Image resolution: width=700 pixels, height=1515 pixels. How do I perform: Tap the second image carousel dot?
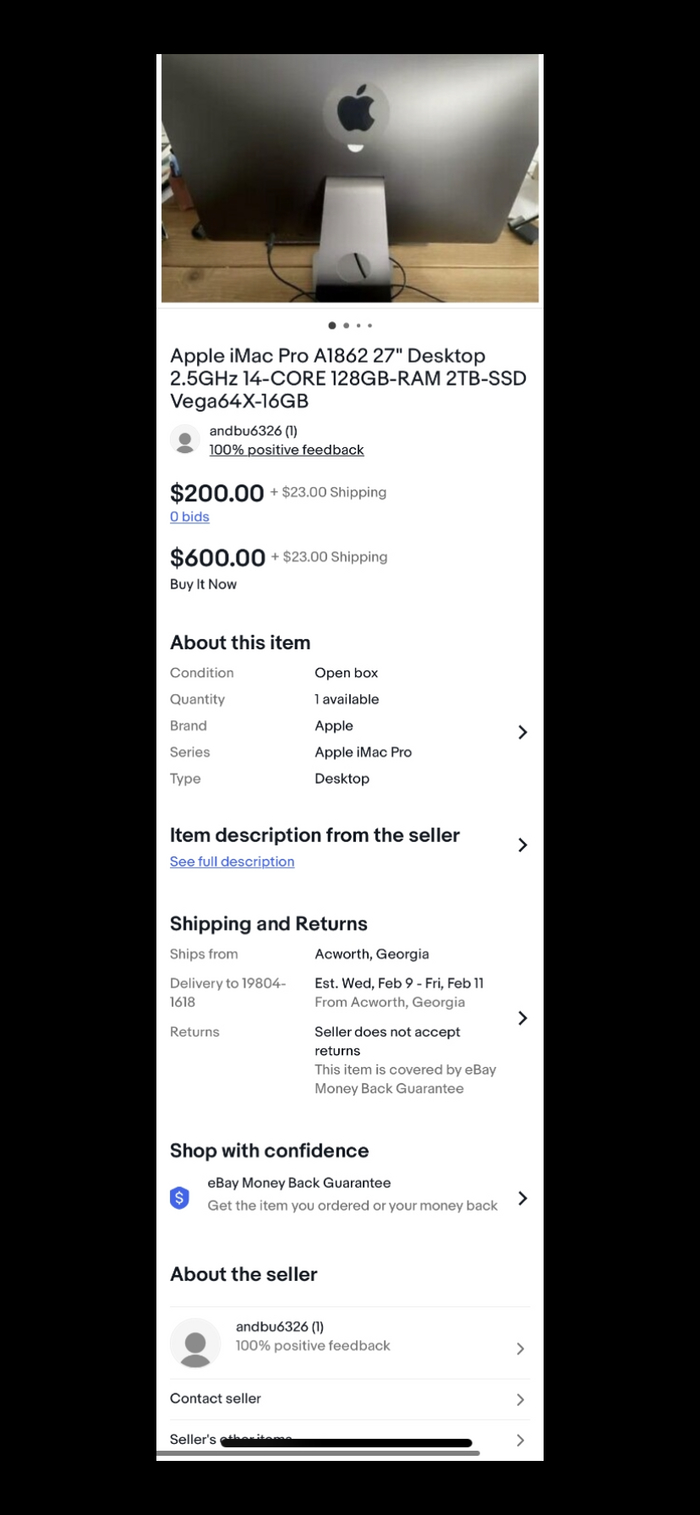coord(346,325)
